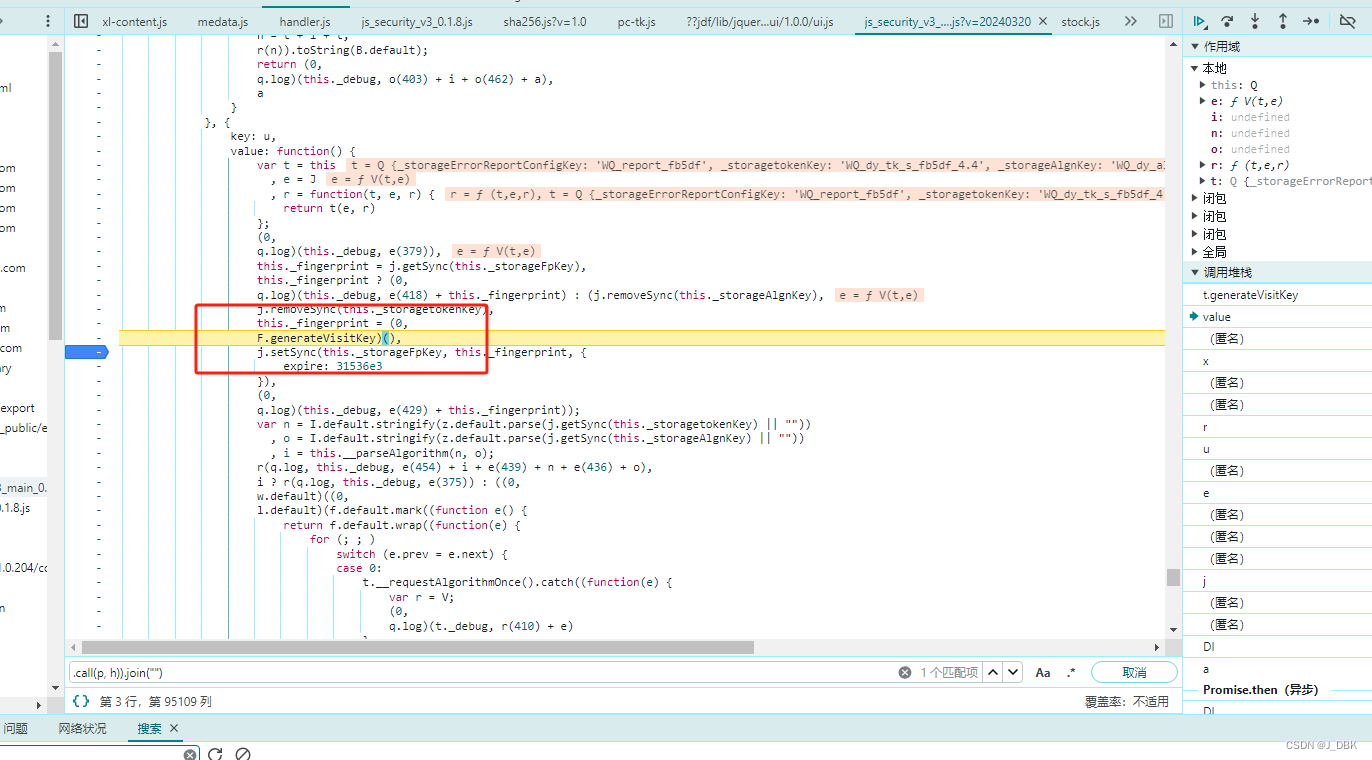
Task: Step into the next function call
Action: [1255, 21]
